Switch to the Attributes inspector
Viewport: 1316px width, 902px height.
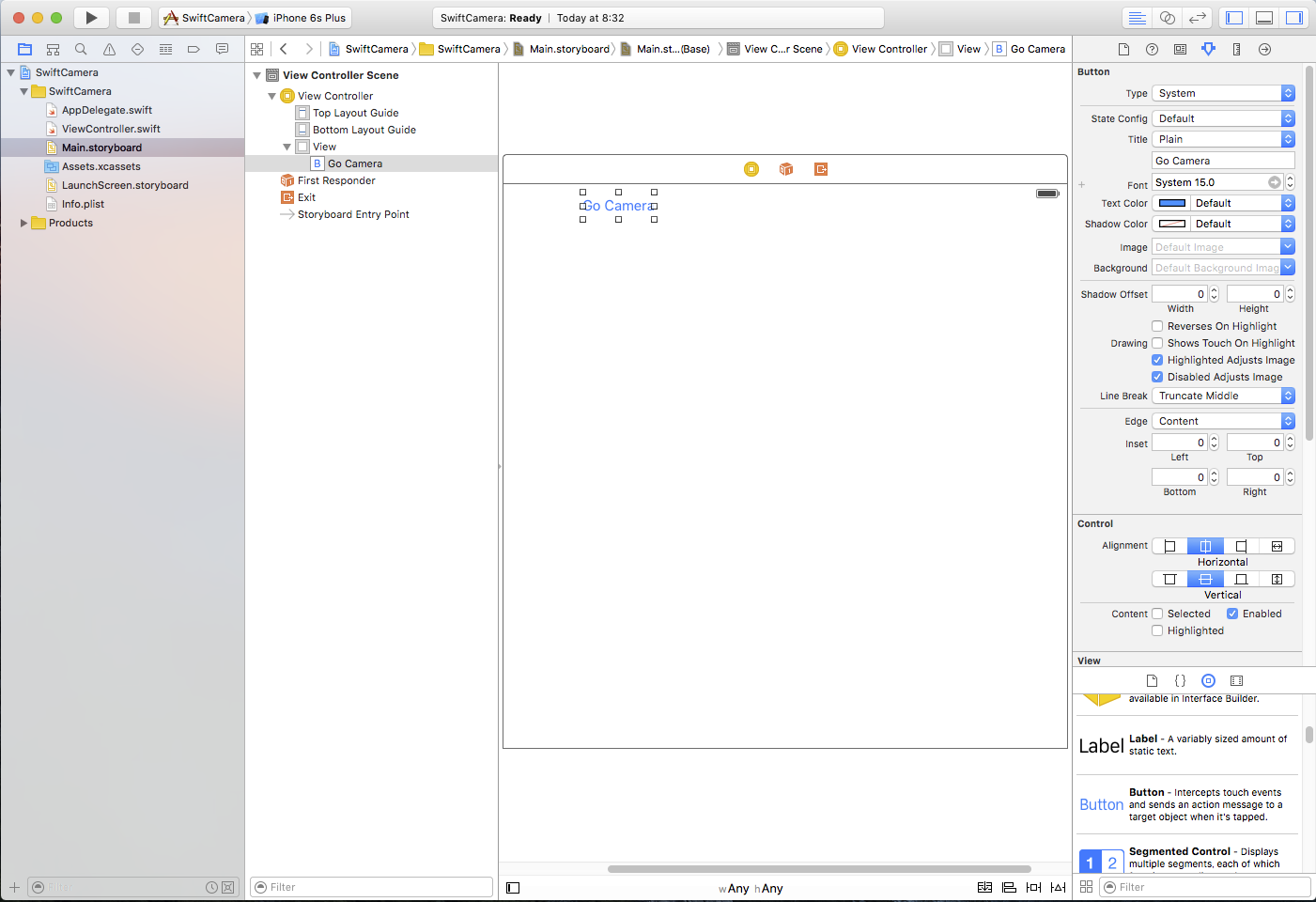coord(1208,49)
